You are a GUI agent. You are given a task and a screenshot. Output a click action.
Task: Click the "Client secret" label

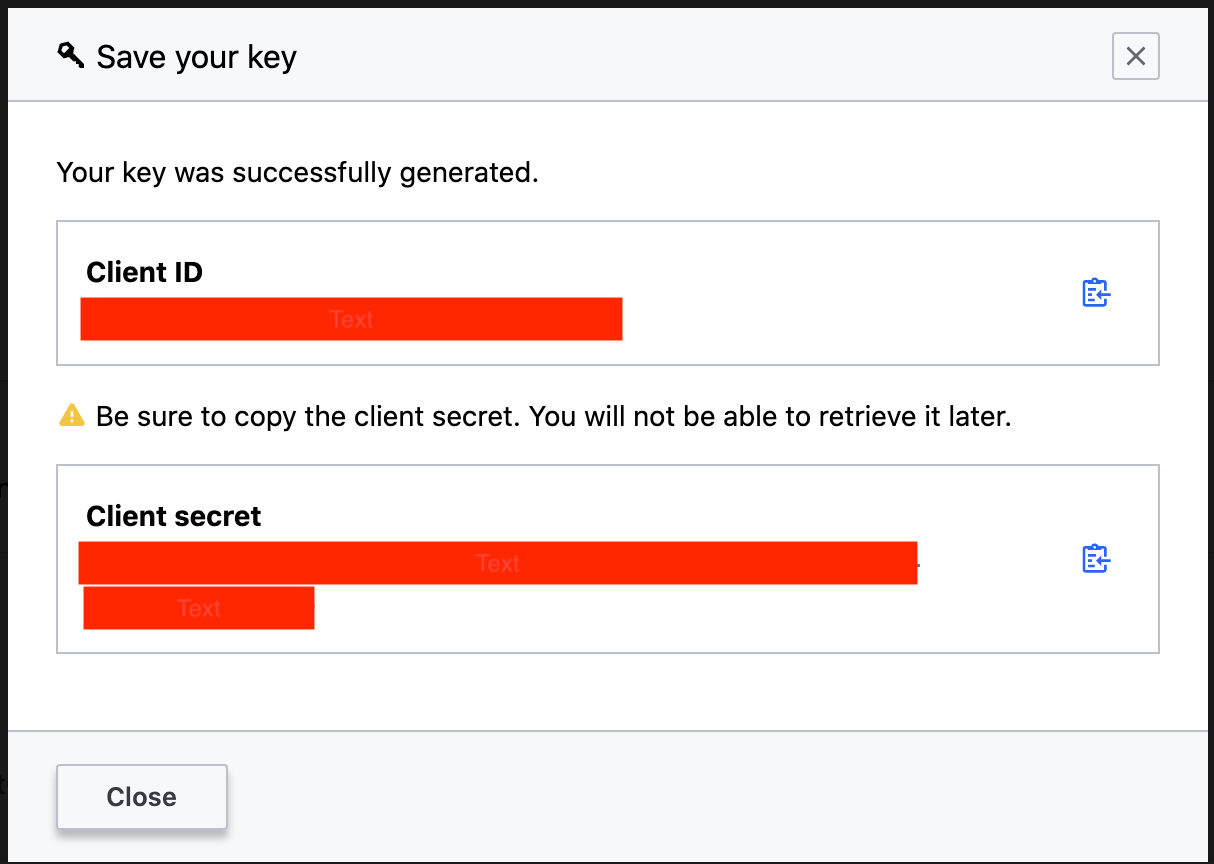[173, 516]
